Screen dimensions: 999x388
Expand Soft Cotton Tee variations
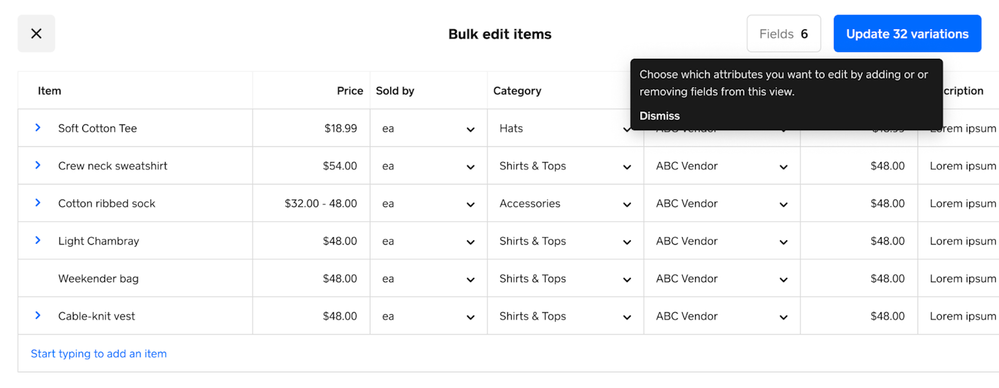coord(38,127)
